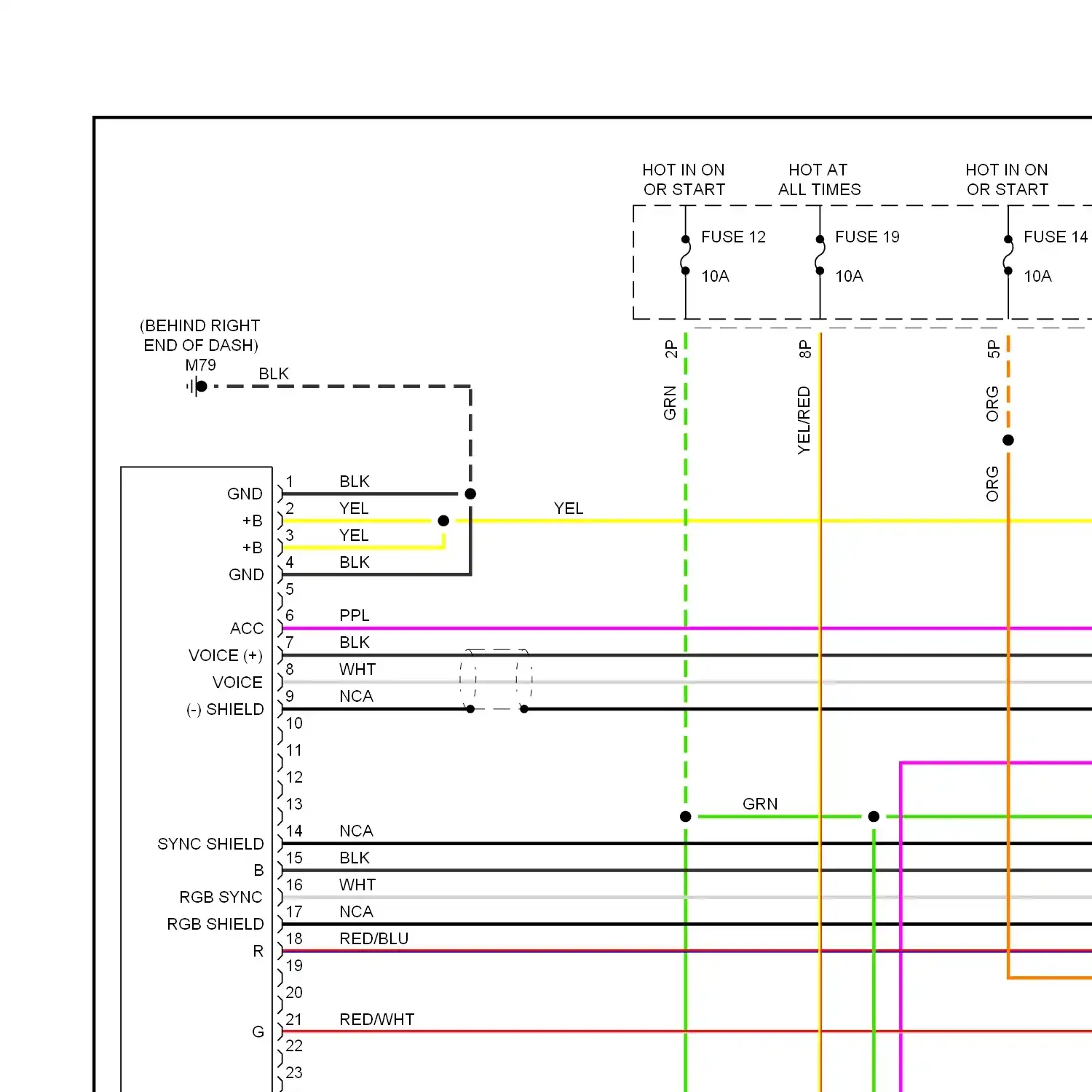1092x1092 pixels.
Task: Click the M79 ground label
Action: coord(200,365)
